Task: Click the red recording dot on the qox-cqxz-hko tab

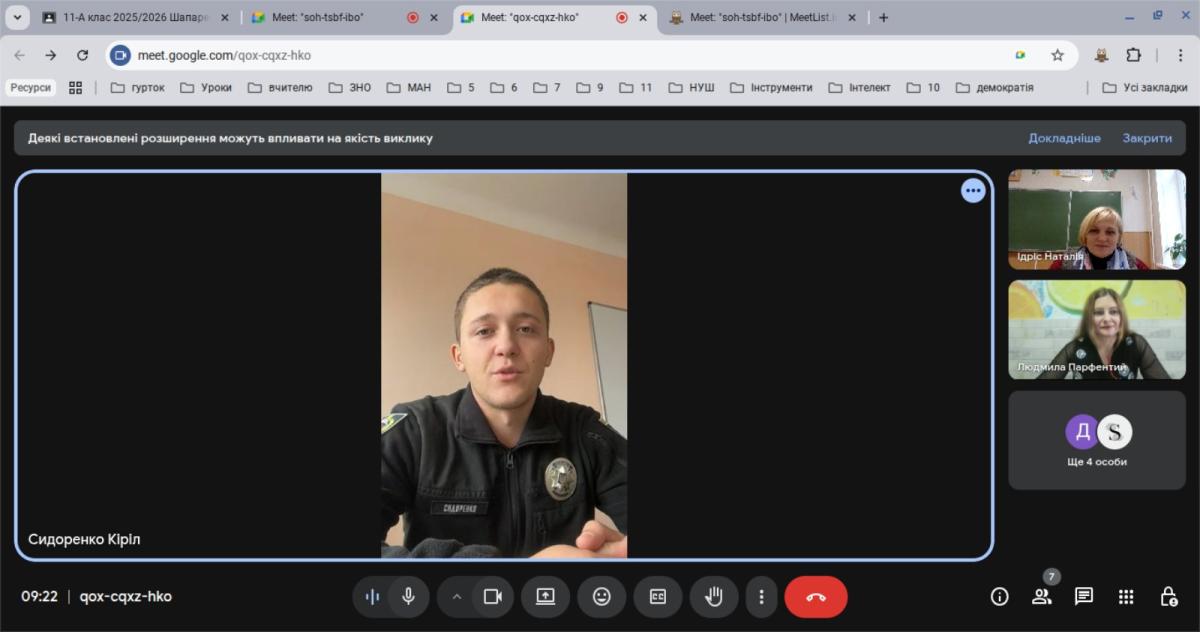Action: 621,17
